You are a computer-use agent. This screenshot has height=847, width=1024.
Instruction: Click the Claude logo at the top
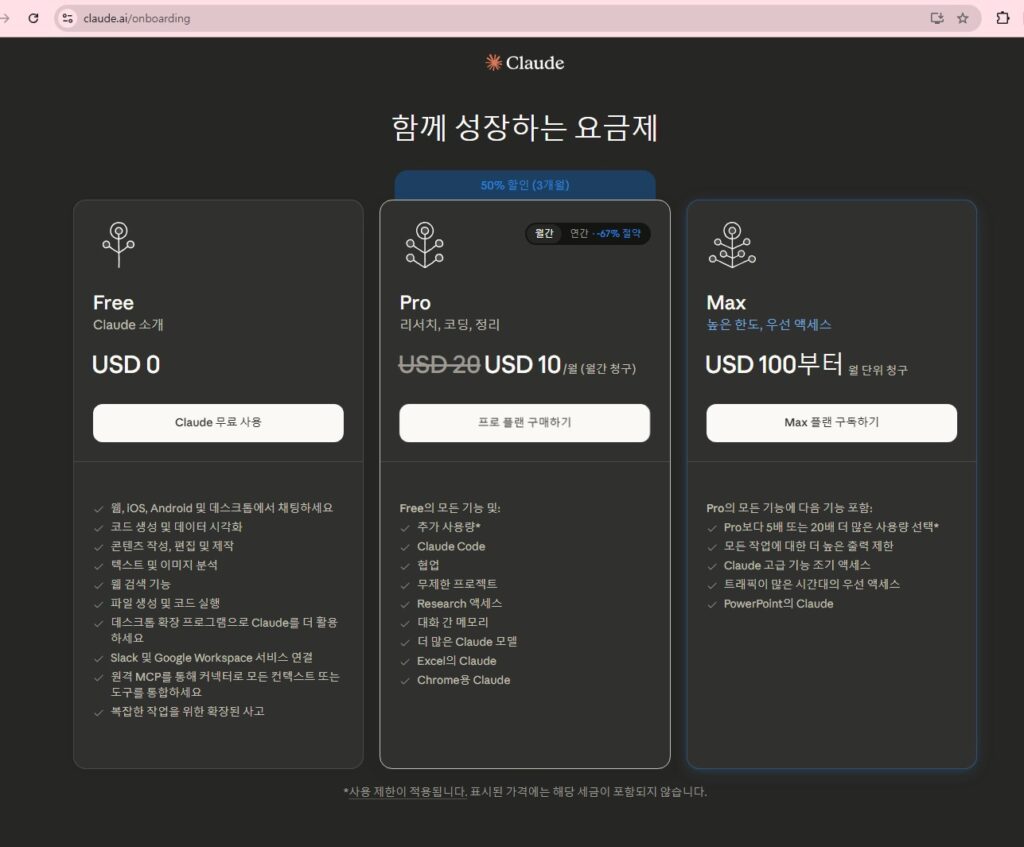(x=524, y=63)
